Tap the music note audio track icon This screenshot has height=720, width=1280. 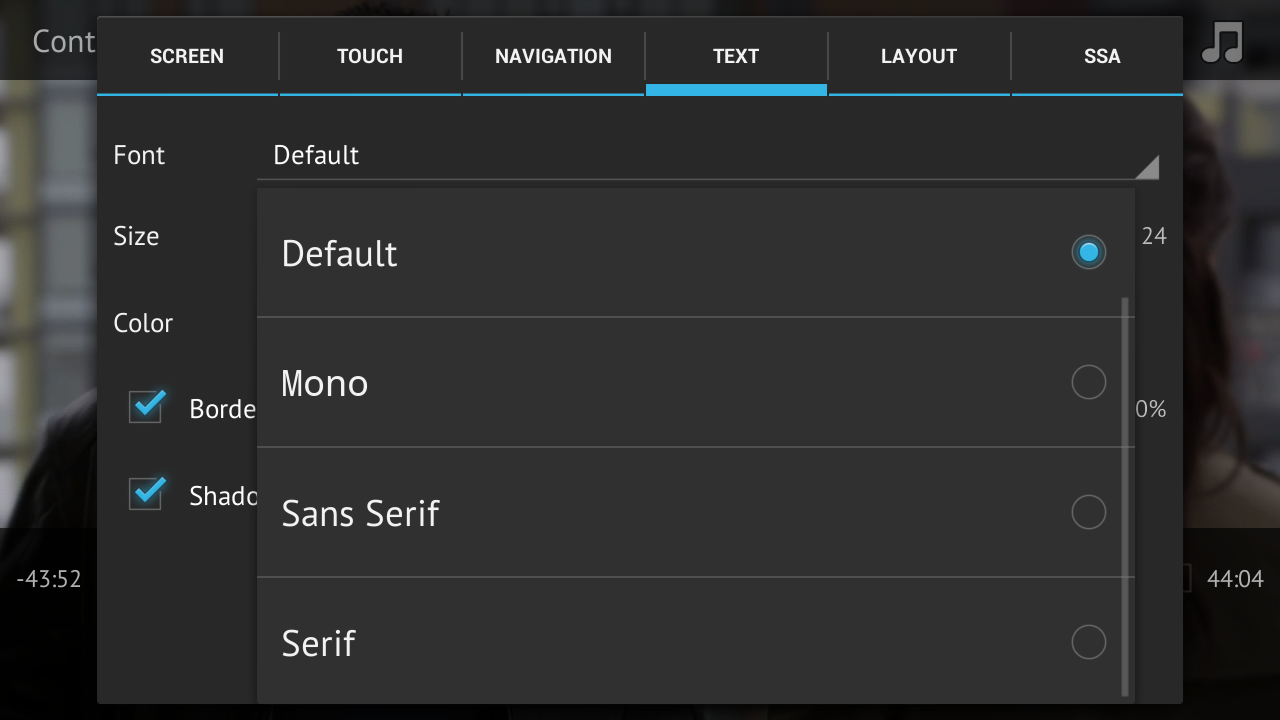tap(1222, 42)
